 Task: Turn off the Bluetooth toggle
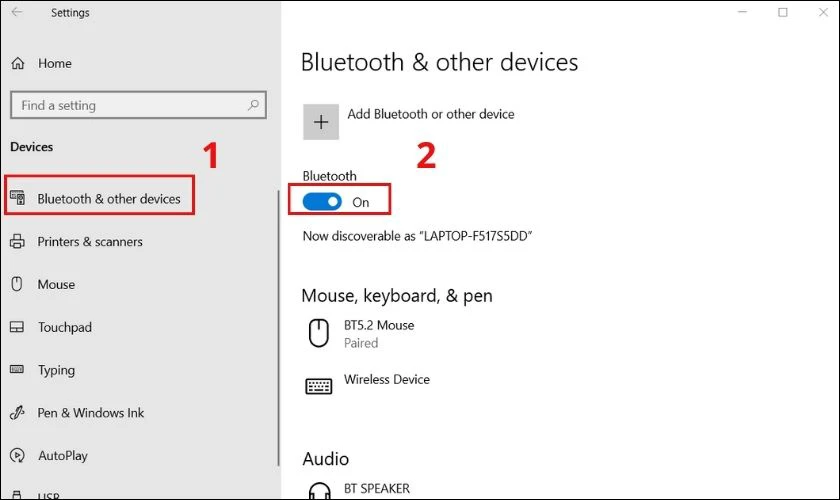point(322,202)
